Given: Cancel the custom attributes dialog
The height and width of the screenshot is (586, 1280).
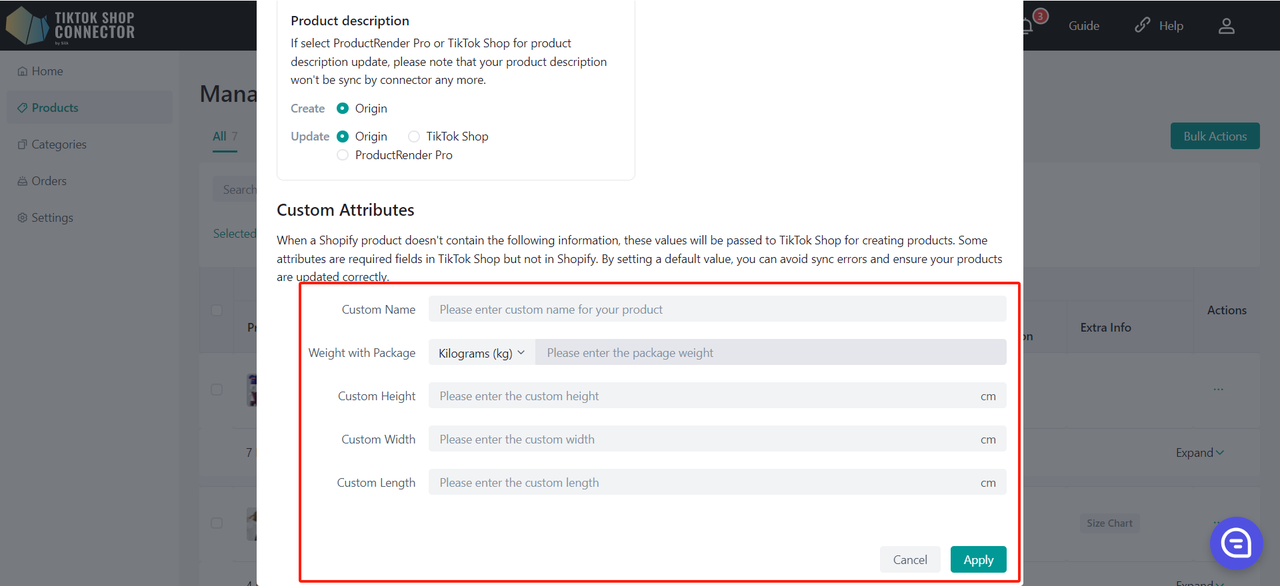Looking at the screenshot, I should coord(910,560).
